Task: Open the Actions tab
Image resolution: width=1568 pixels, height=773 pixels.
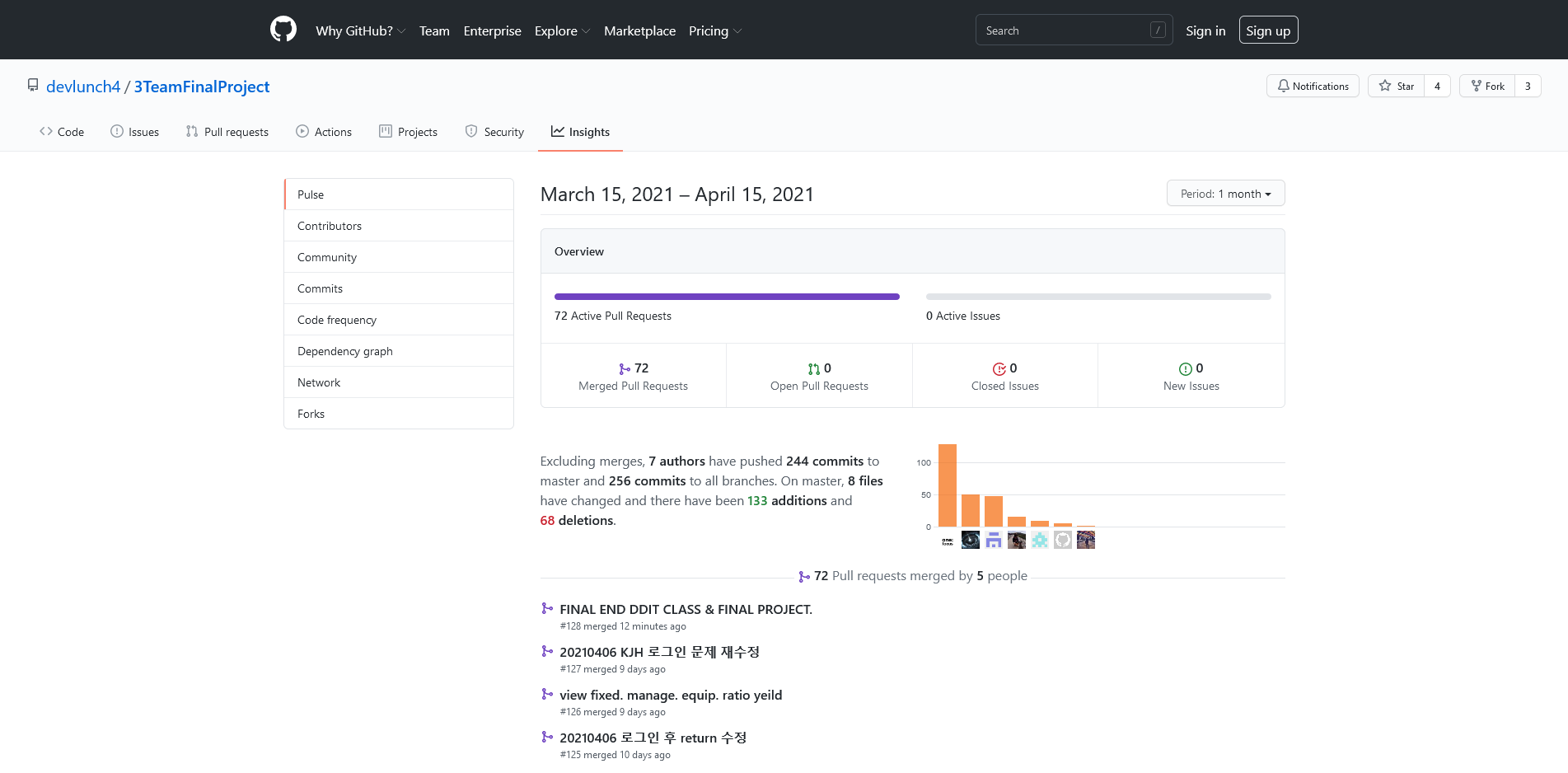Action: tap(324, 132)
